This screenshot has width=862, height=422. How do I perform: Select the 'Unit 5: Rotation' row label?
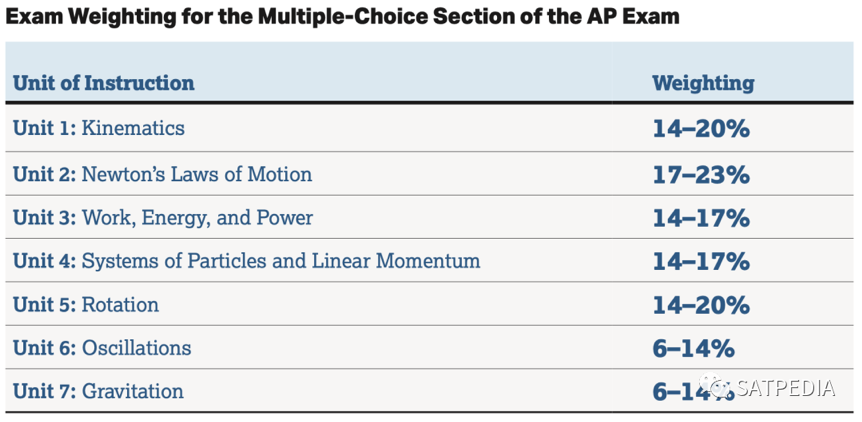(x=86, y=304)
